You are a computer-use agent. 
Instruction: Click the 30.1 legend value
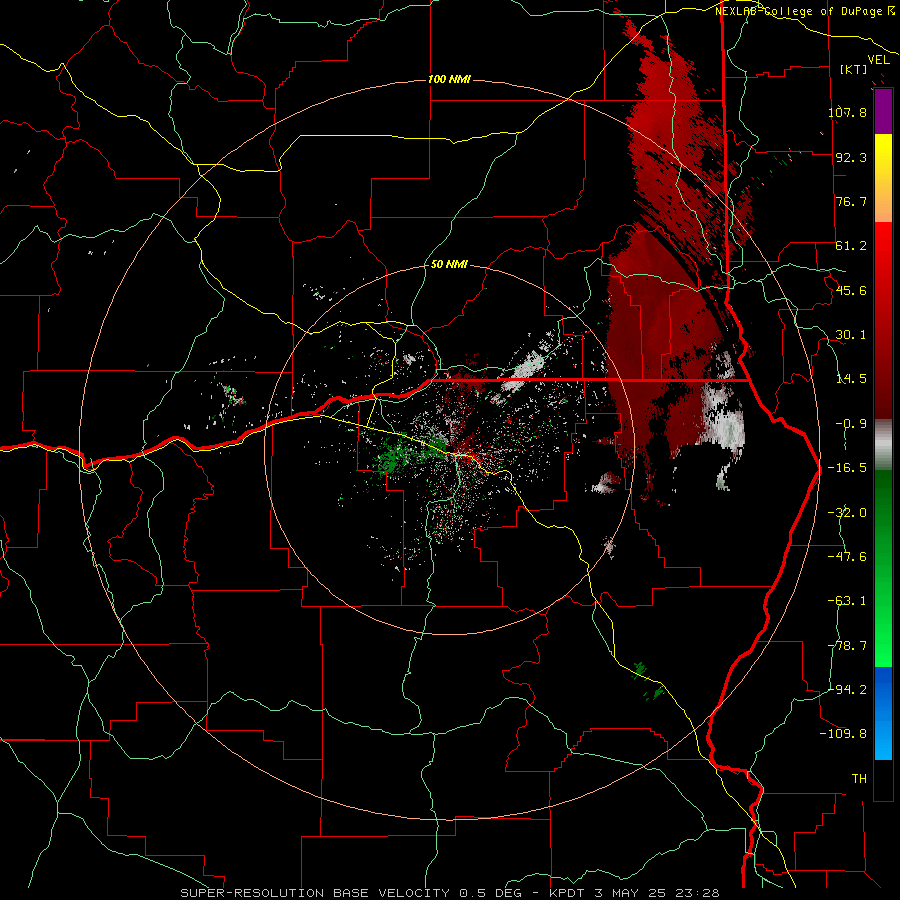[x=851, y=335]
